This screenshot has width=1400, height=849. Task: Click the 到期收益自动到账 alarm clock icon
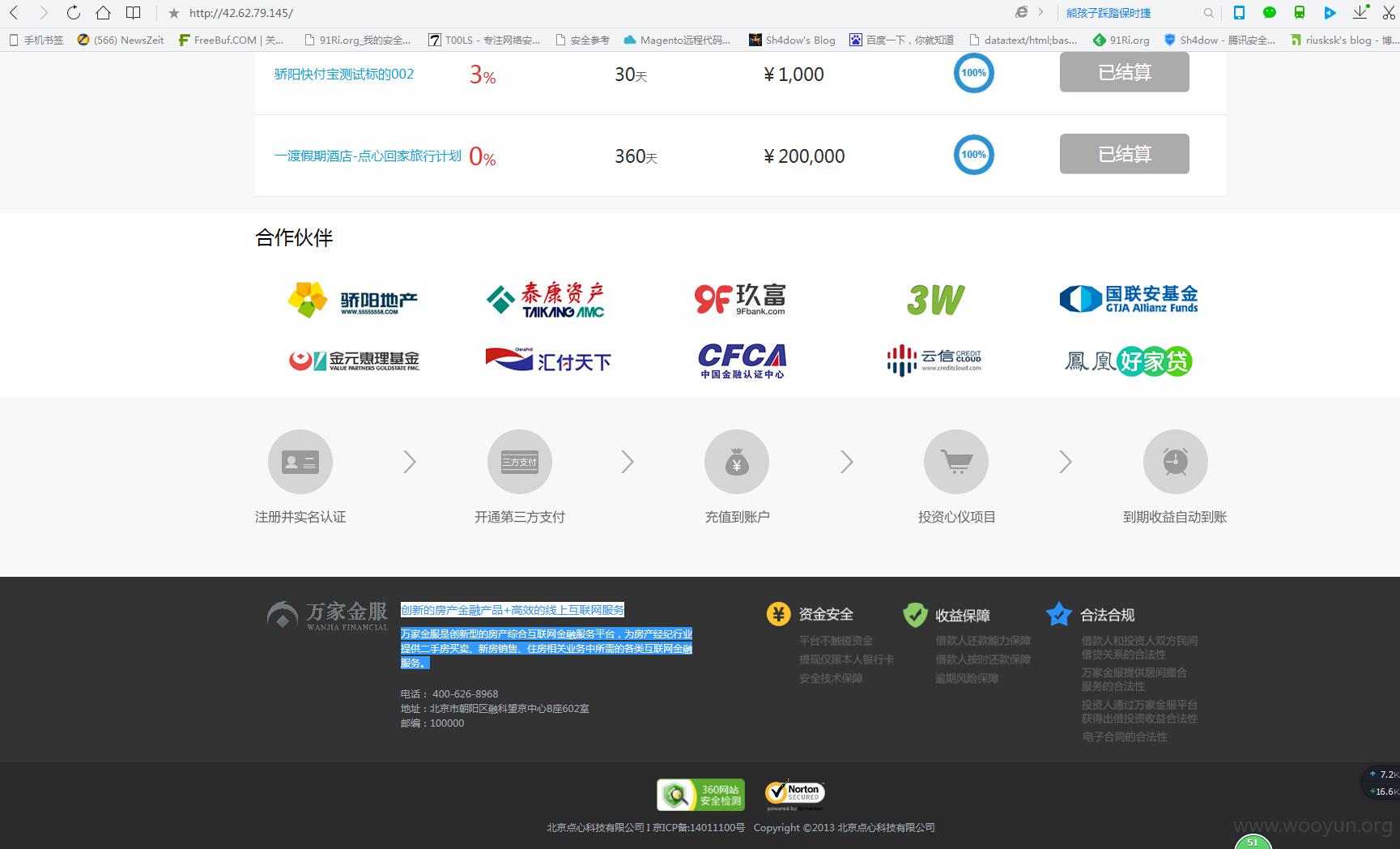pos(1176,462)
